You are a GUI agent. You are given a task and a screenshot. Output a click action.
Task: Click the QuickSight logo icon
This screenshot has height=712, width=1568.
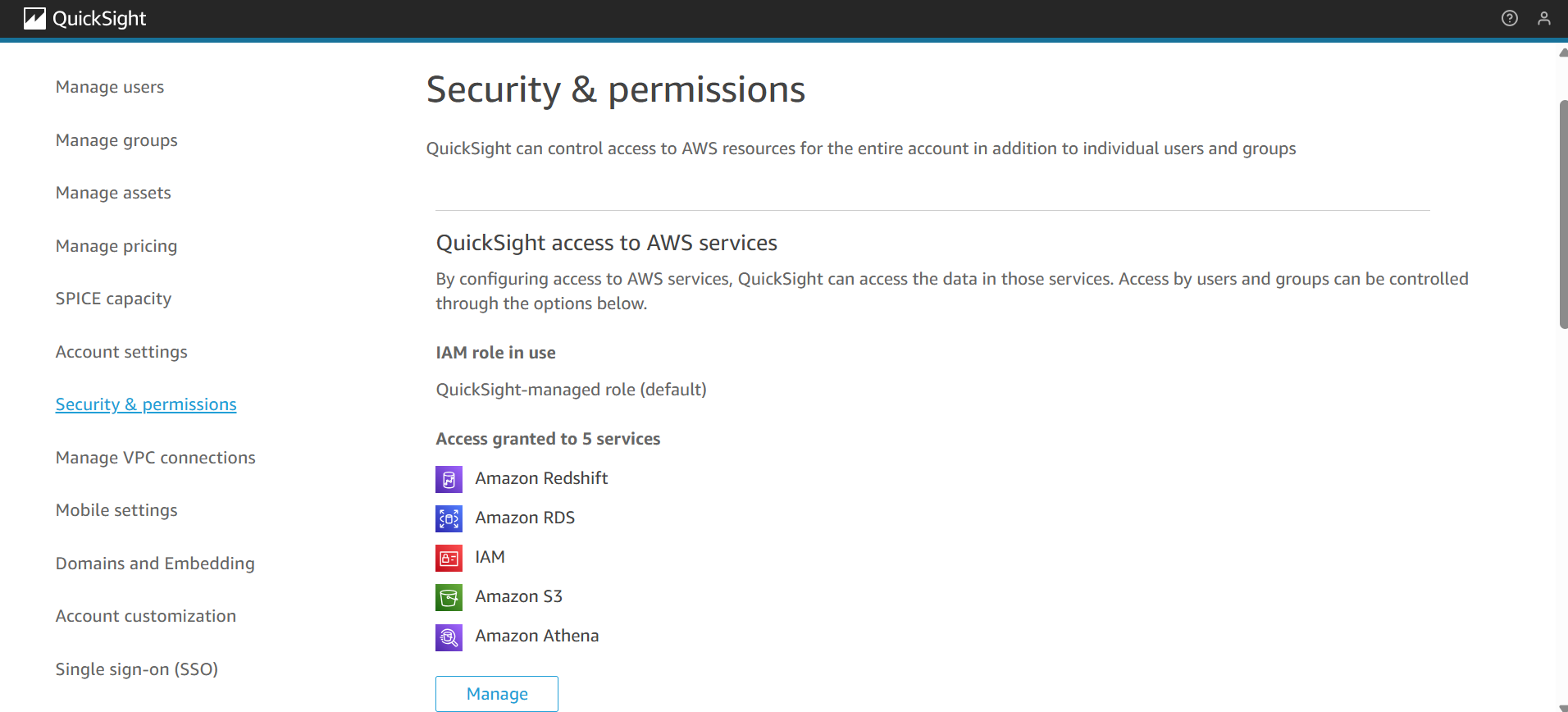point(34,18)
